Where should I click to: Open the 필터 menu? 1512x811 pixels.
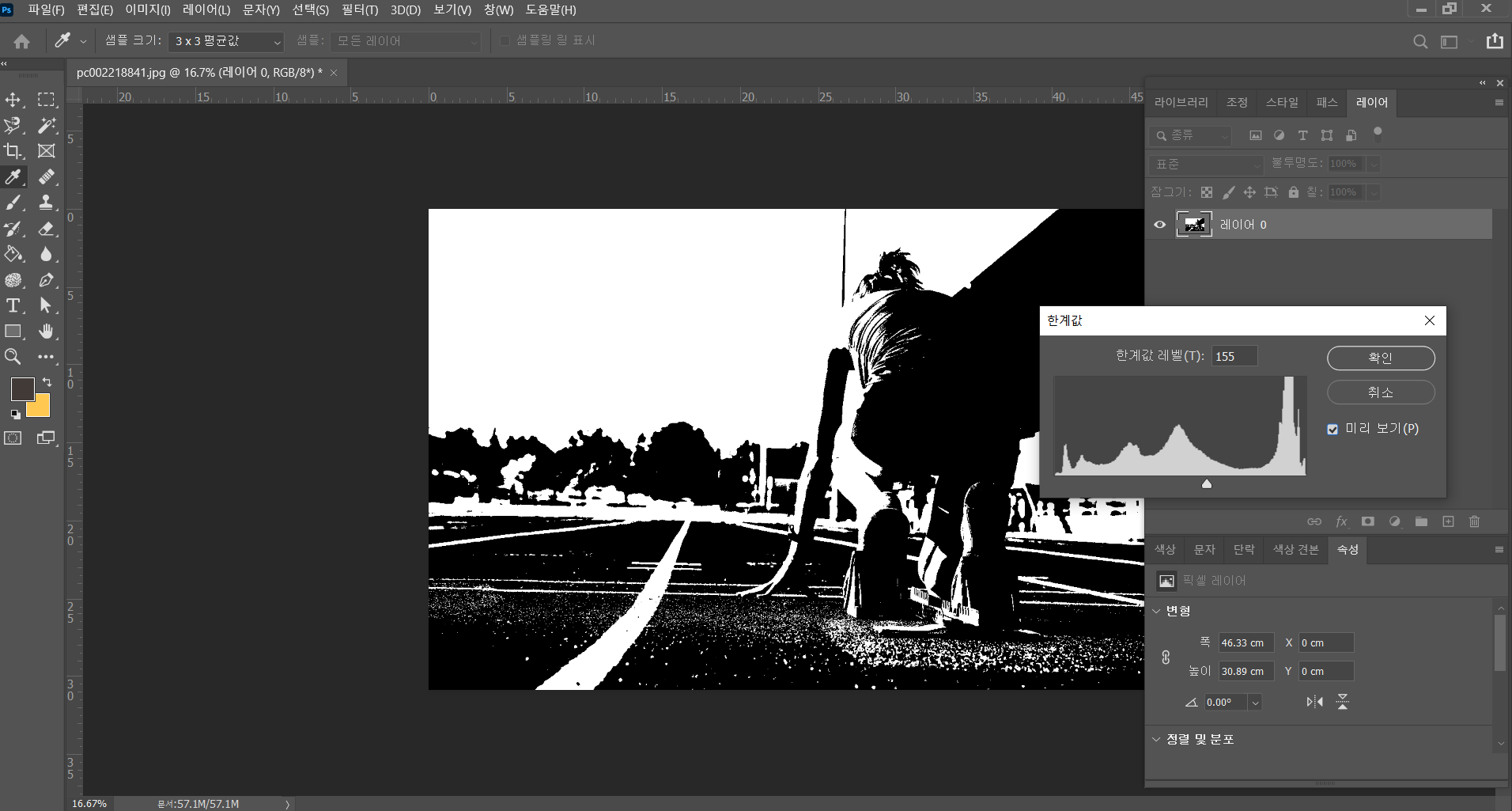[x=359, y=10]
